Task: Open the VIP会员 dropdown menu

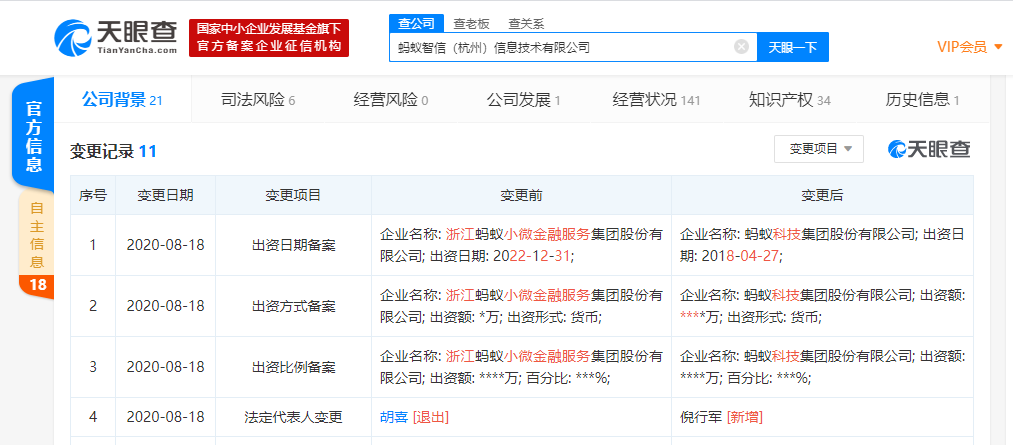Action: 970,47
